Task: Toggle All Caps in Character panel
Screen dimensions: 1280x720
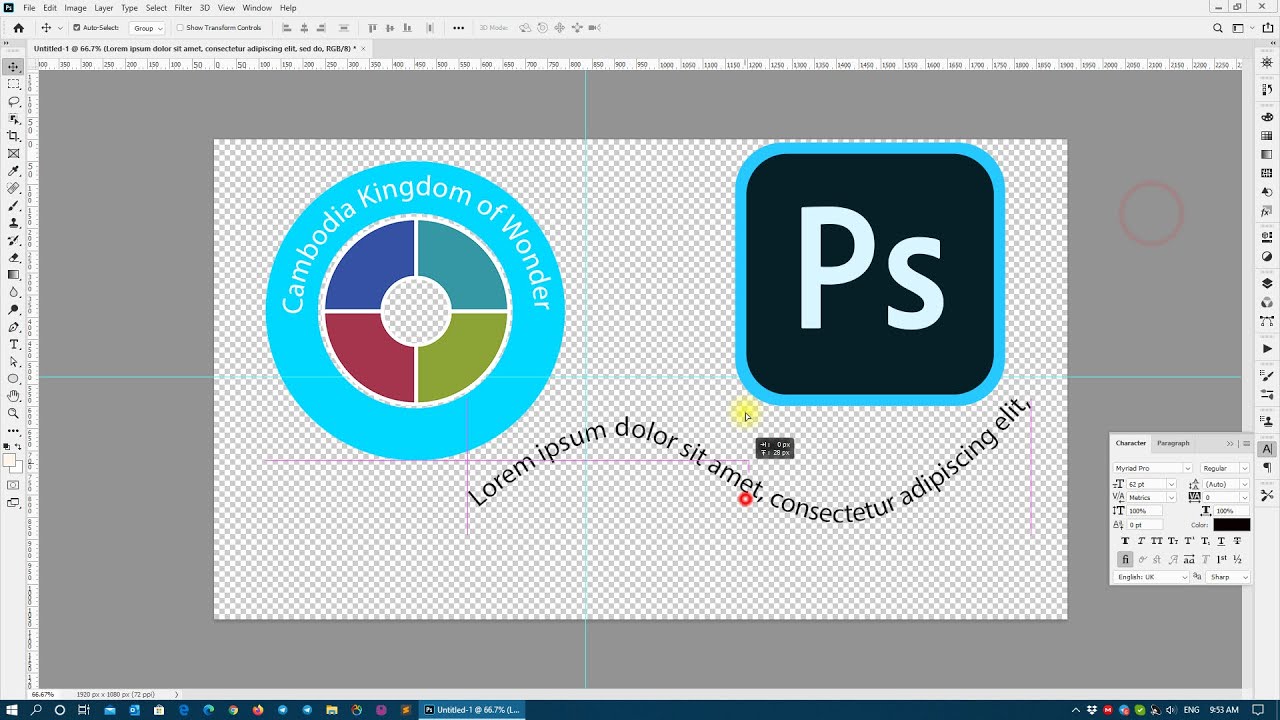Action: [x=1157, y=541]
